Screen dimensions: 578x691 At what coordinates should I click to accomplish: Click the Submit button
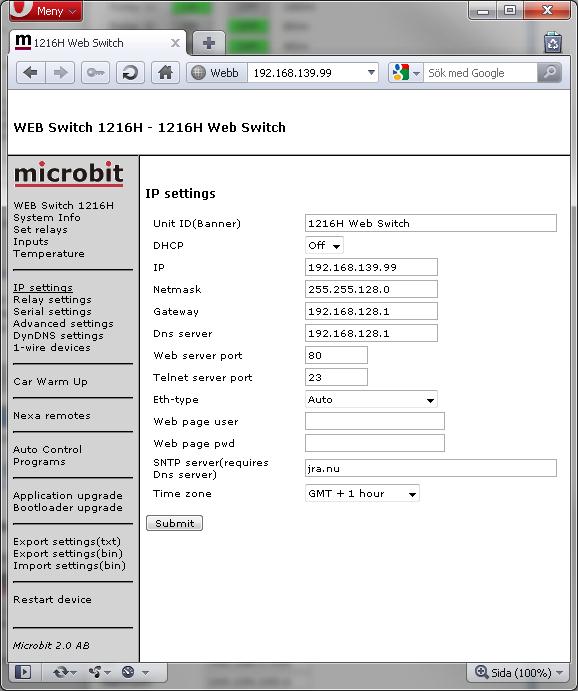click(x=174, y=523)
